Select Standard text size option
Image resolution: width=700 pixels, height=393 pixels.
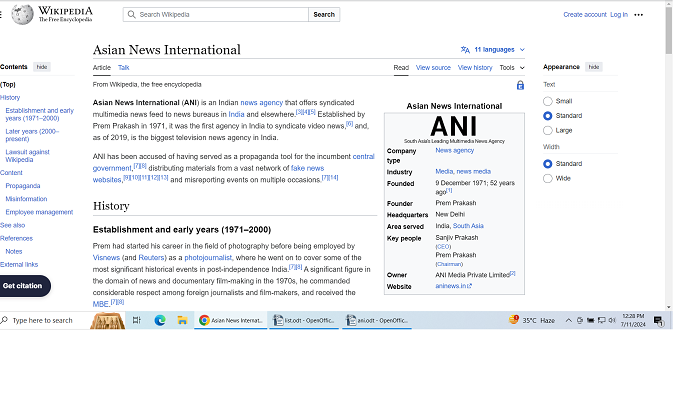tap(548, 116)
